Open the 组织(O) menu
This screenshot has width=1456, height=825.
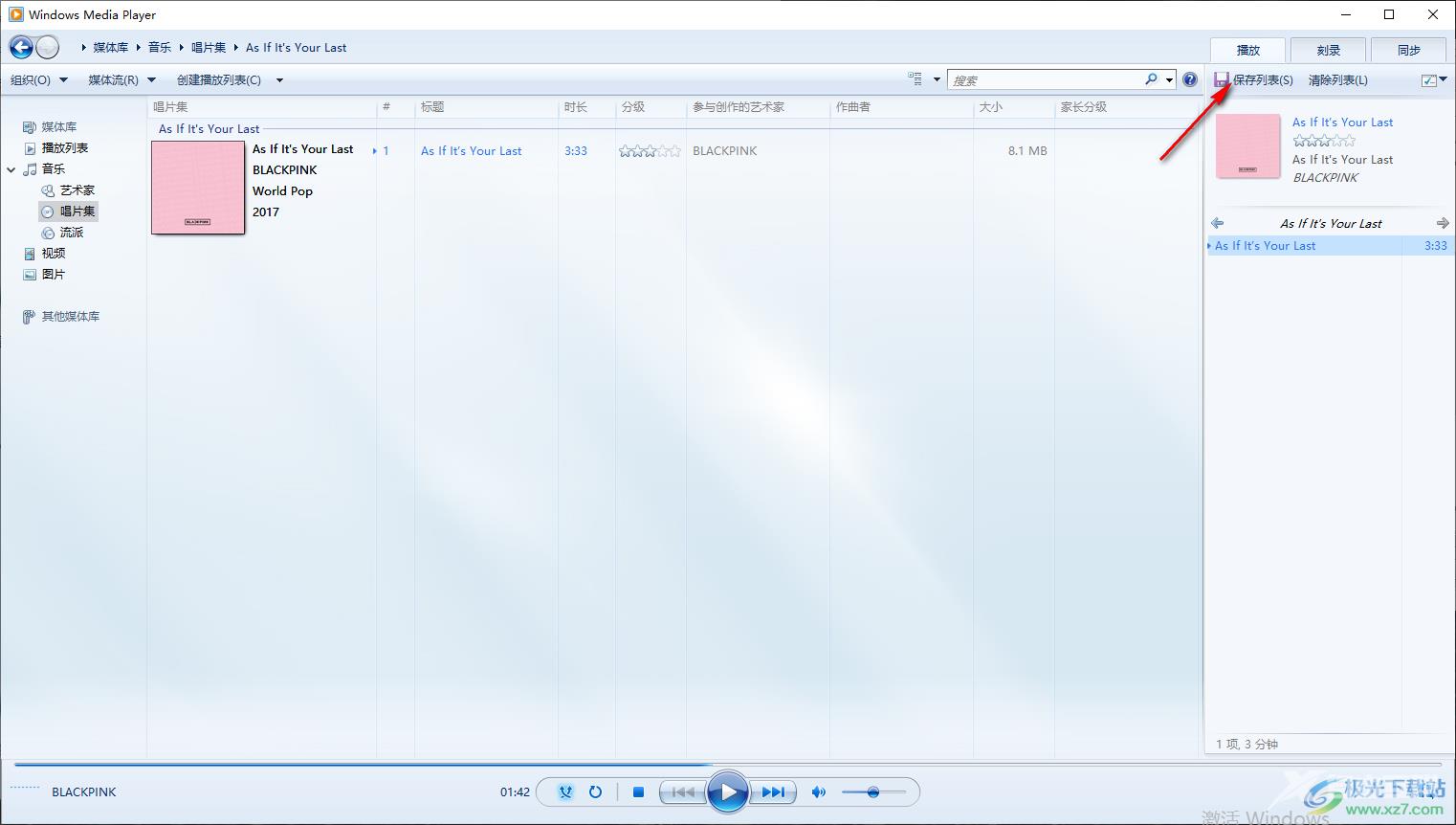click(38, 80)
